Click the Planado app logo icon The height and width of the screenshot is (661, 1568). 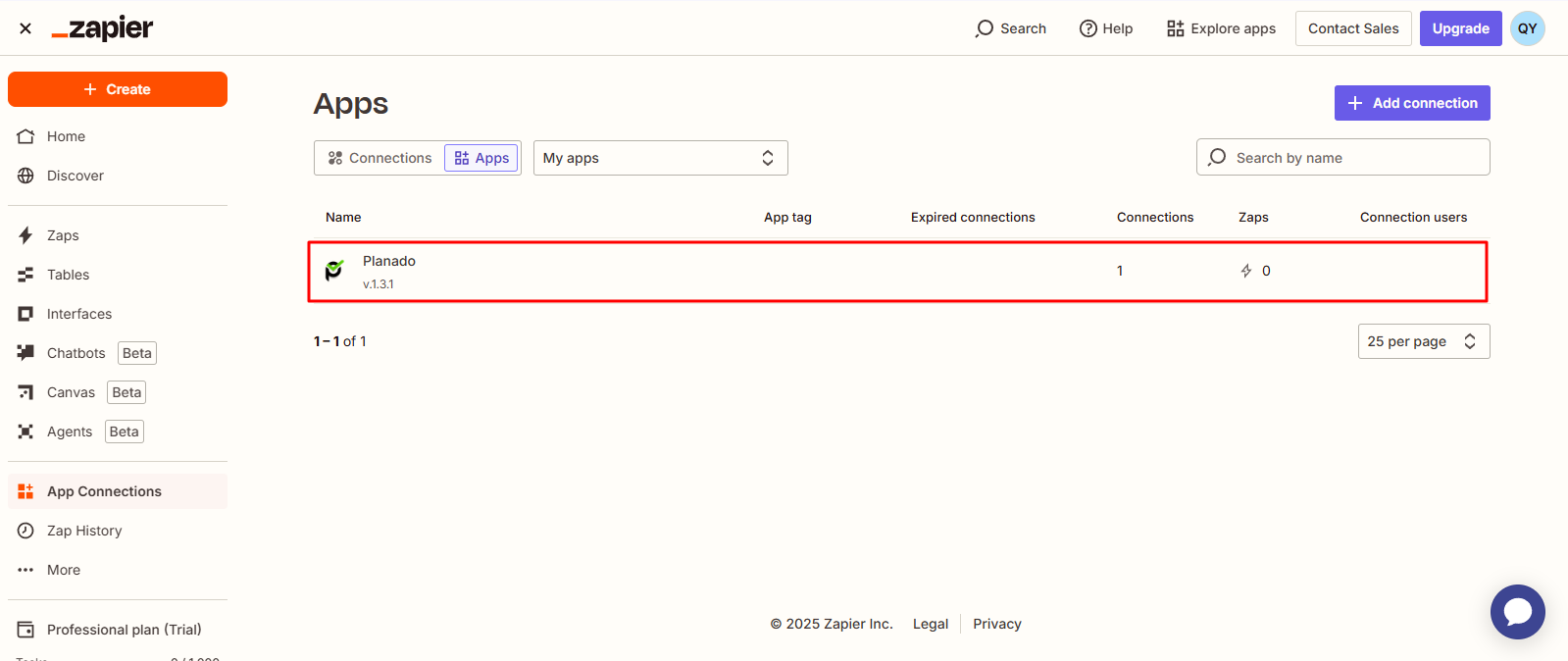(x=334, y=270)
